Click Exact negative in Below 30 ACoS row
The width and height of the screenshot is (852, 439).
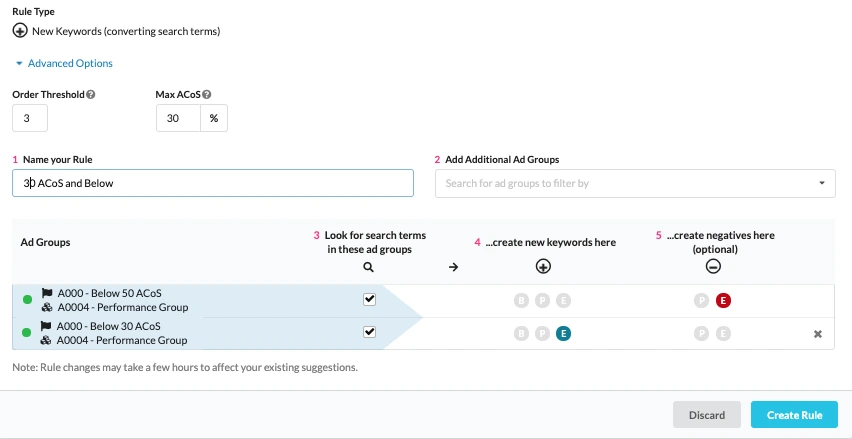click(x=723, y=333)
